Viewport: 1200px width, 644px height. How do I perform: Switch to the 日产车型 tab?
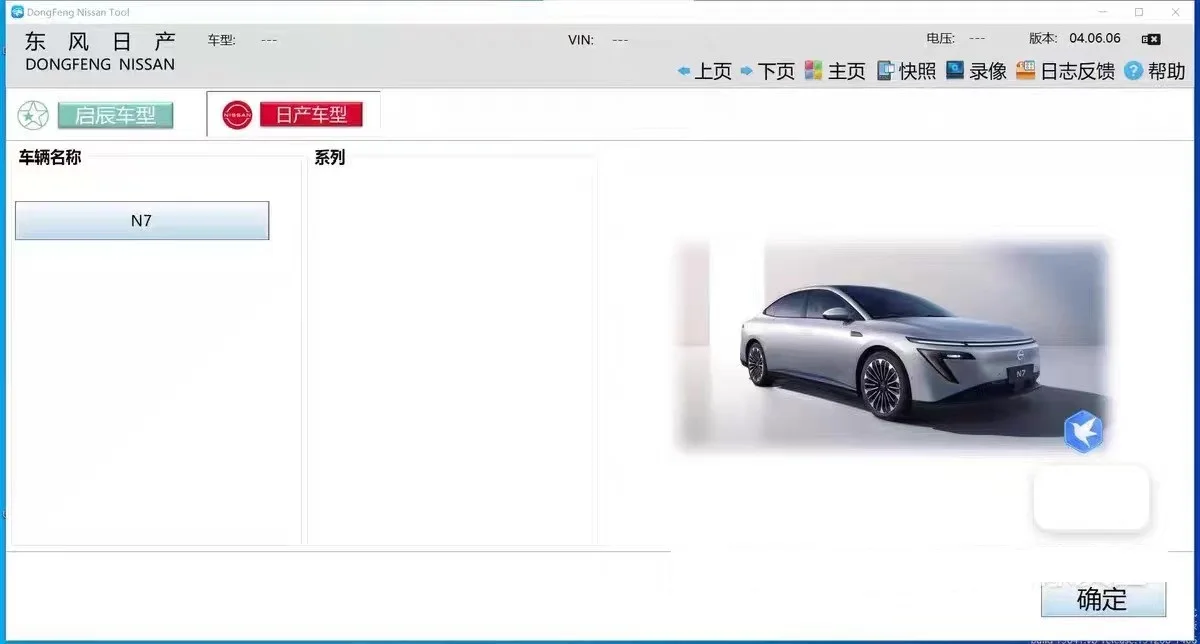pyautogui.click(x=311, y=114)
